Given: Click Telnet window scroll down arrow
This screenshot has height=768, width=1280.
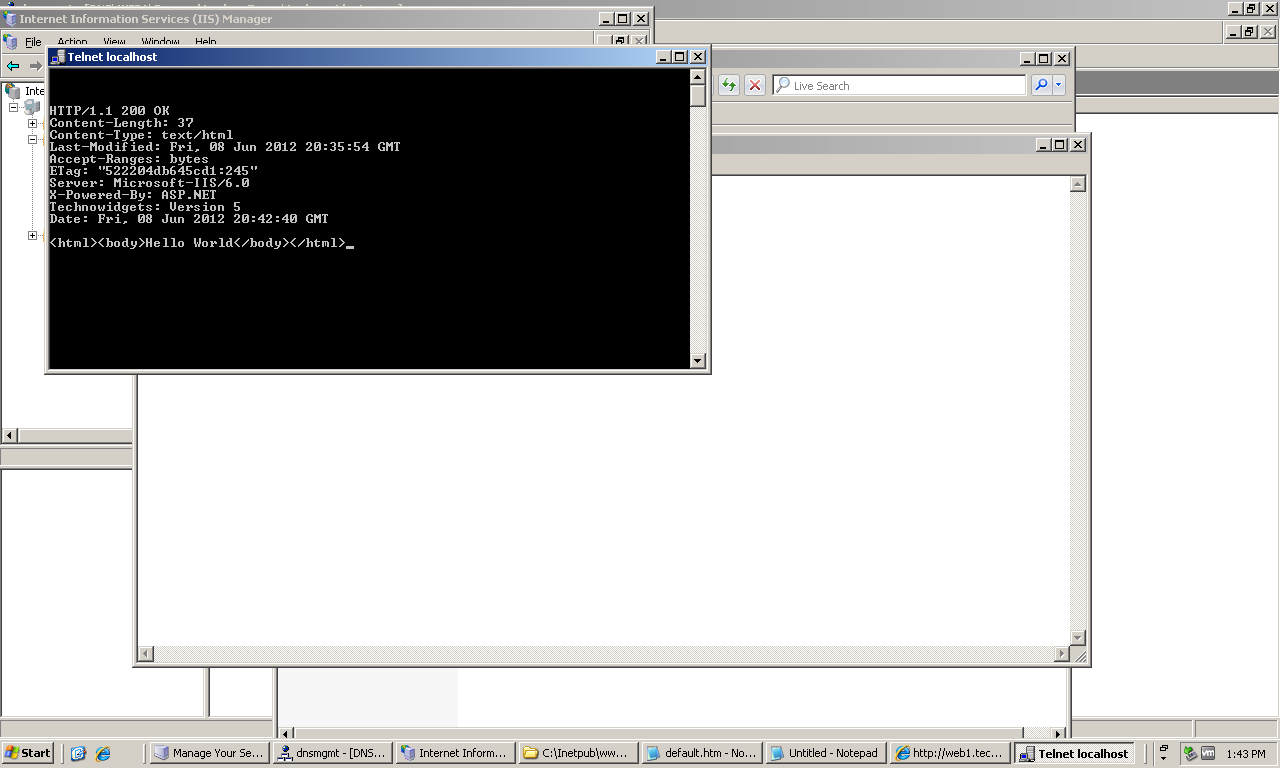Looking at the screenshot, I should click(698, 361).
